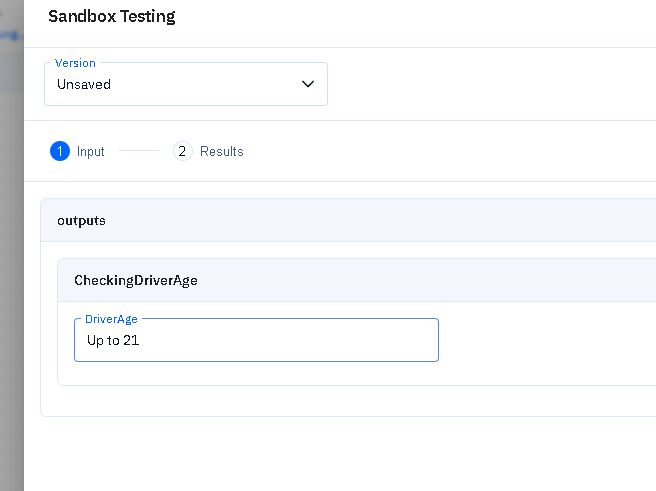Switch to the Input step
Screen dimensions: 656x491
90,151
